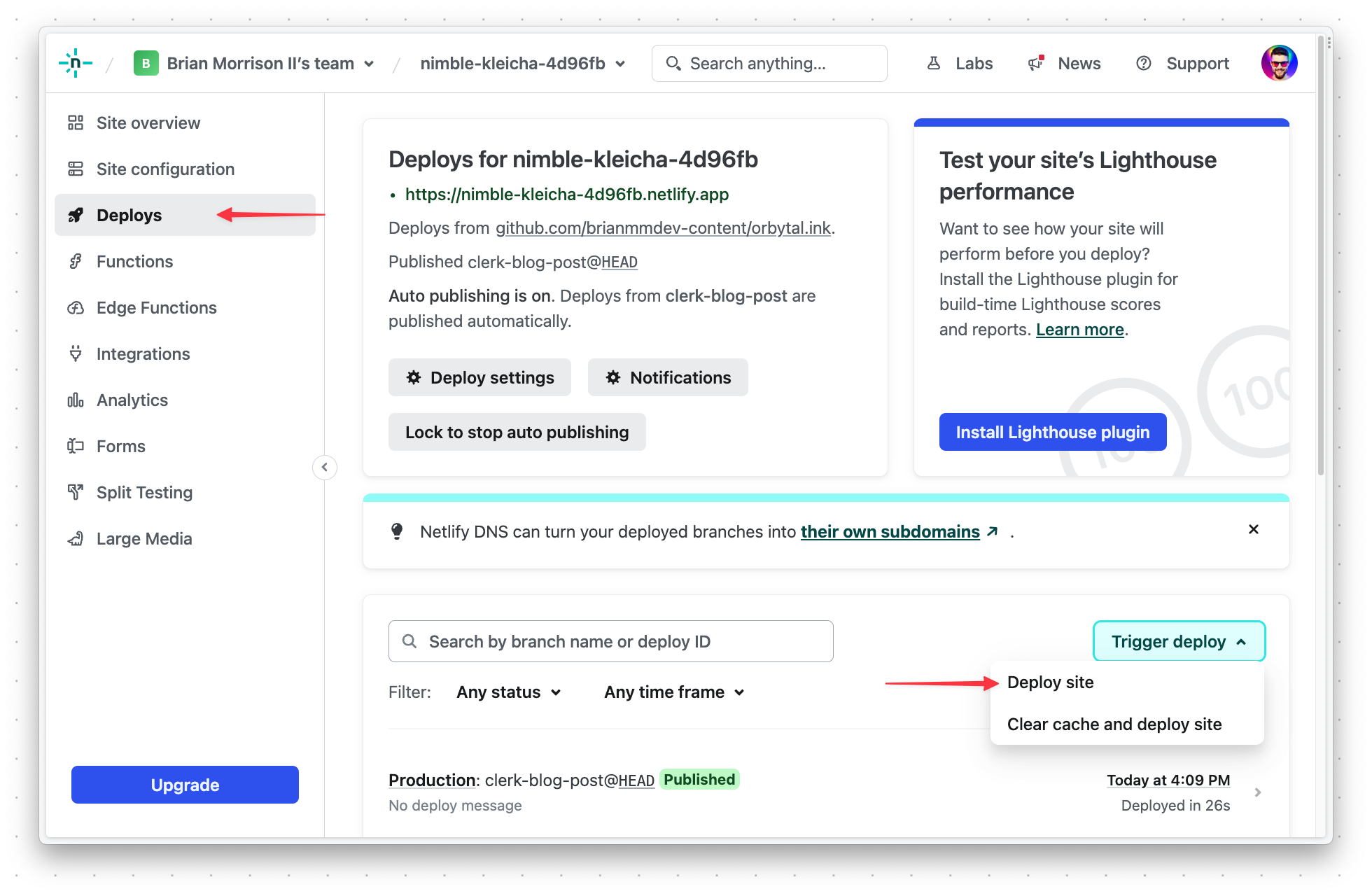Click Install Lighthouse plugin
The height and width of the screenshot is (896, 1372).
(x=1053, y=432)
